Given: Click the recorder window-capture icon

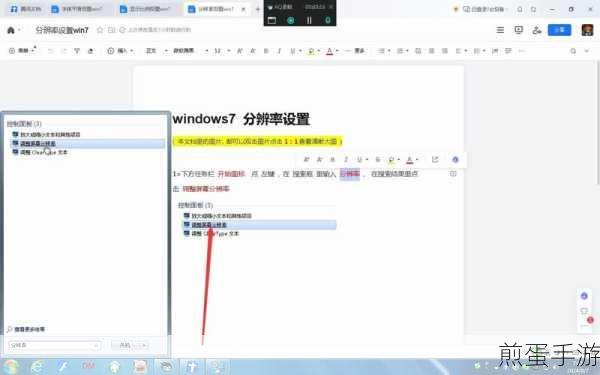Looking at the screenshot, I should click(272, 20).
